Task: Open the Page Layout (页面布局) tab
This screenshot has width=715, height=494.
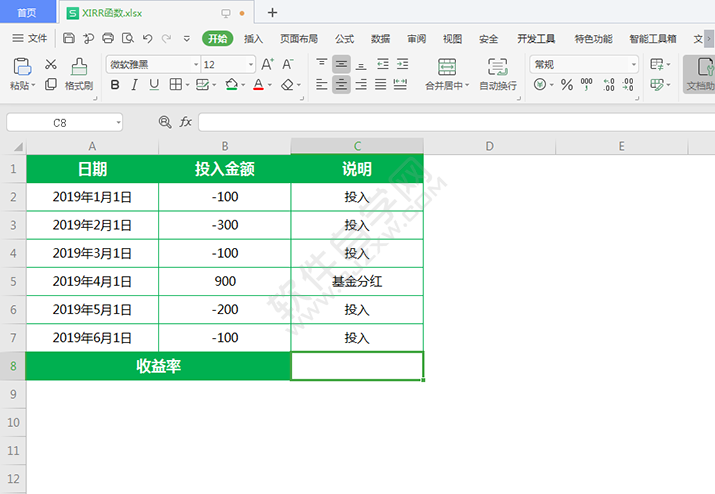Action: click(x=299, y=39)
